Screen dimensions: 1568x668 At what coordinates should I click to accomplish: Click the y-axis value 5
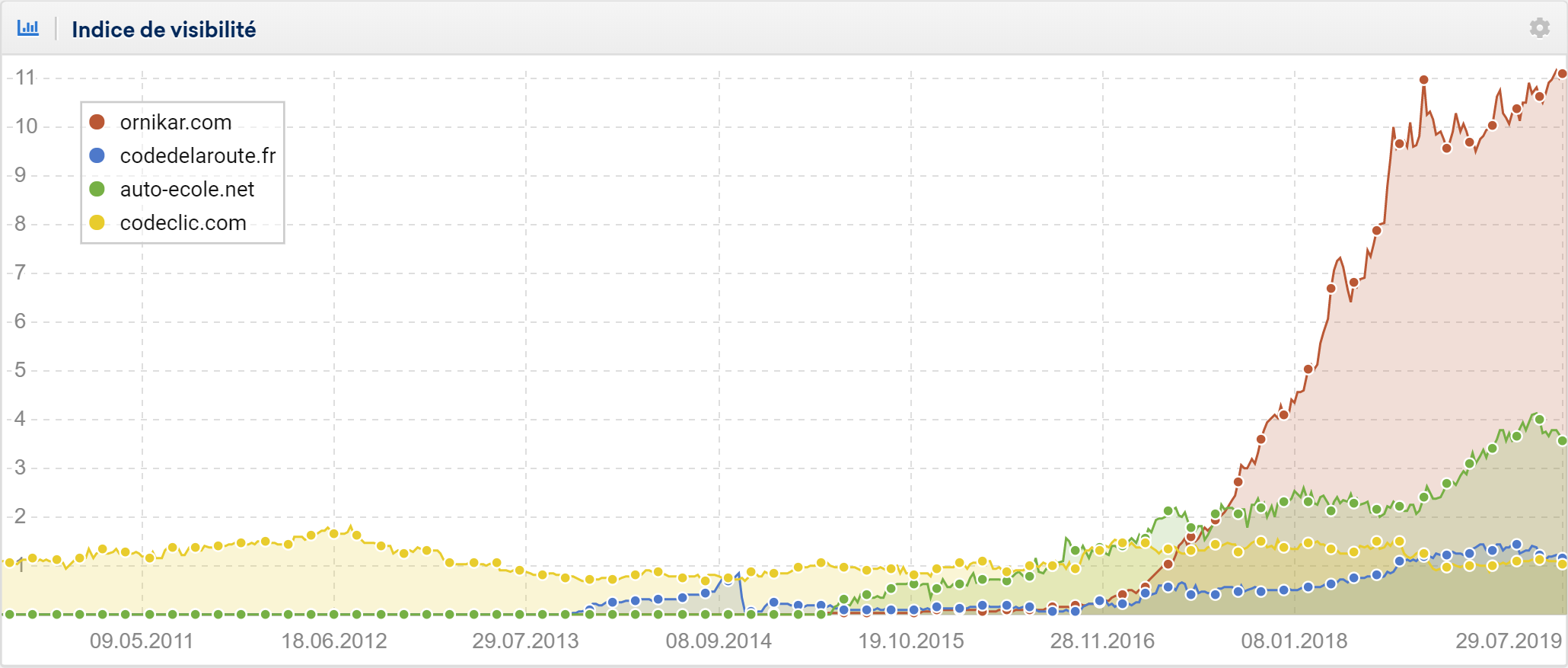pyautogui.click(x=20, y=370)
